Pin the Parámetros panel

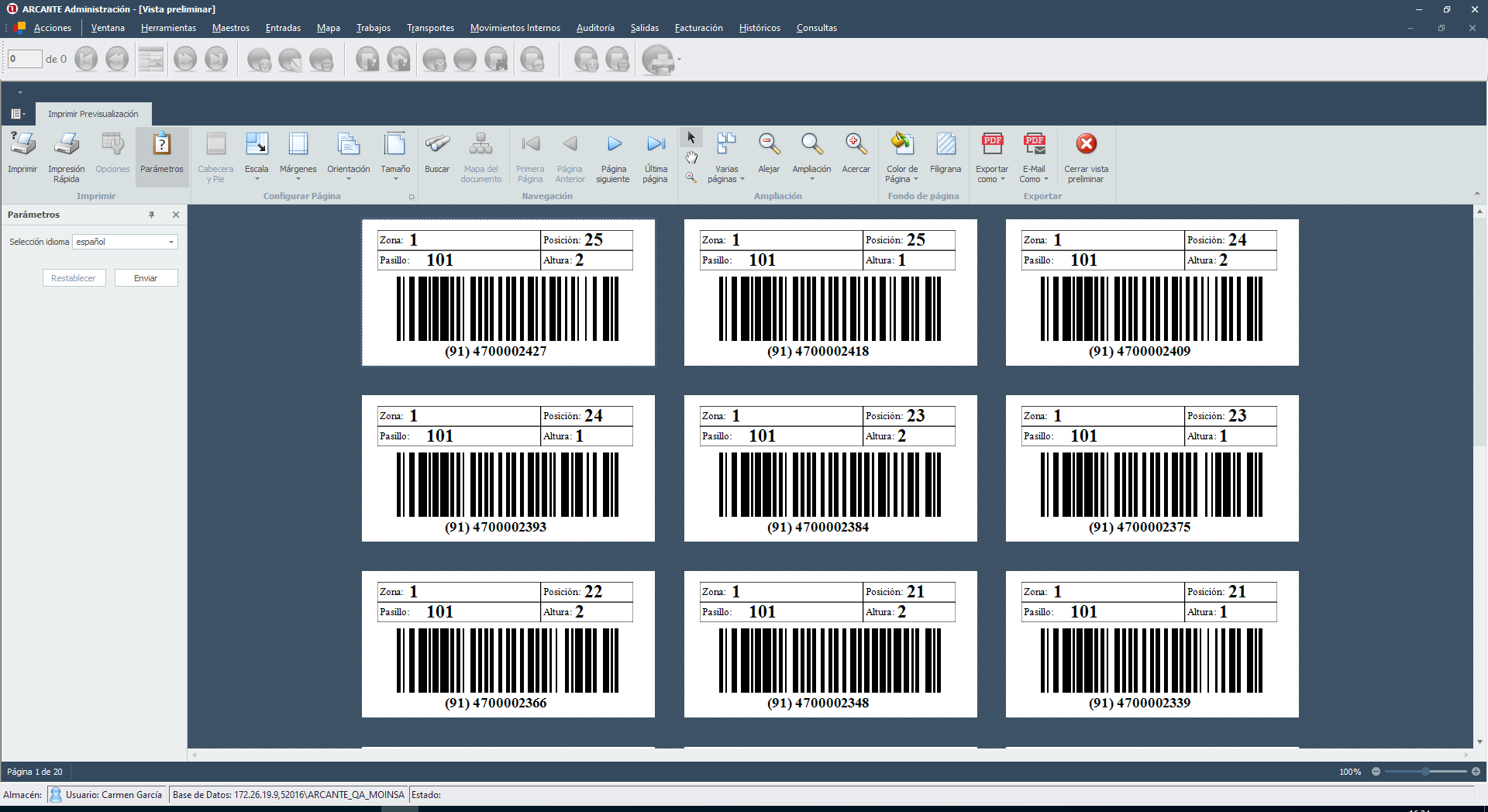coord(152,215)
